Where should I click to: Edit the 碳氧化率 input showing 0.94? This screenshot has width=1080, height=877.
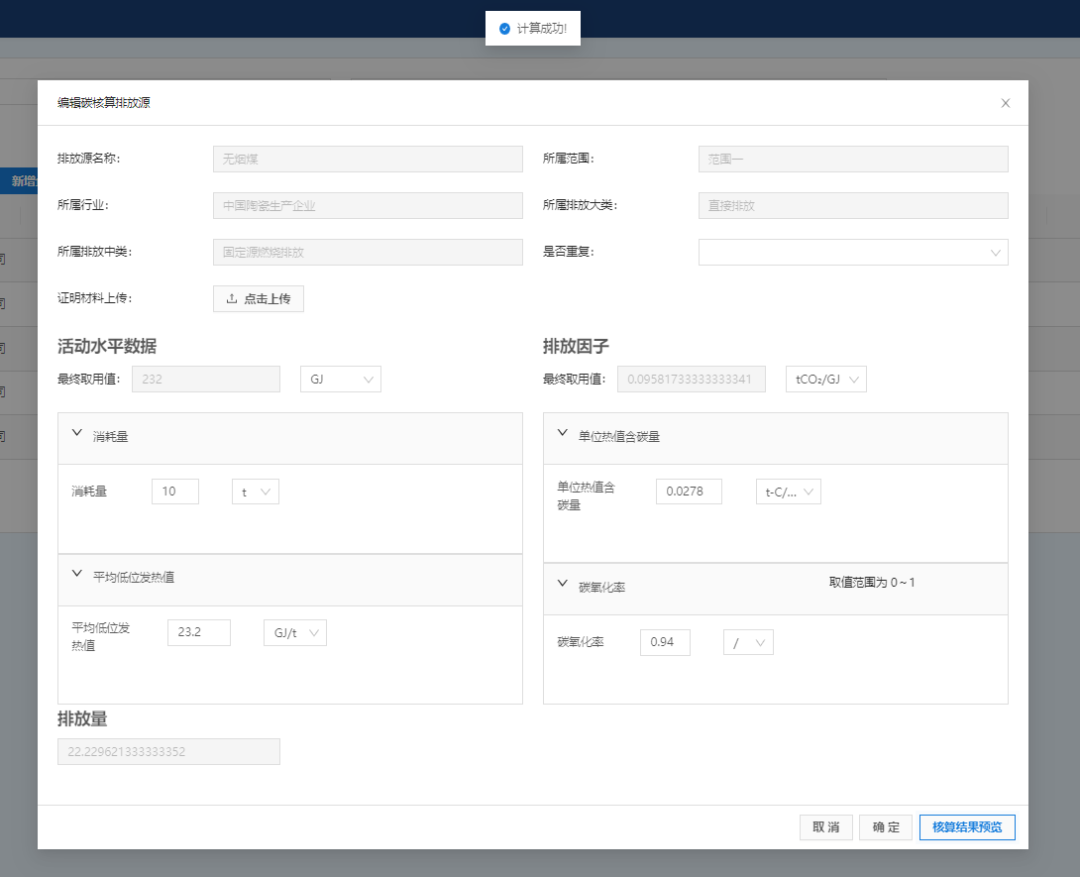pyautogui.click(x=664, y=642)
